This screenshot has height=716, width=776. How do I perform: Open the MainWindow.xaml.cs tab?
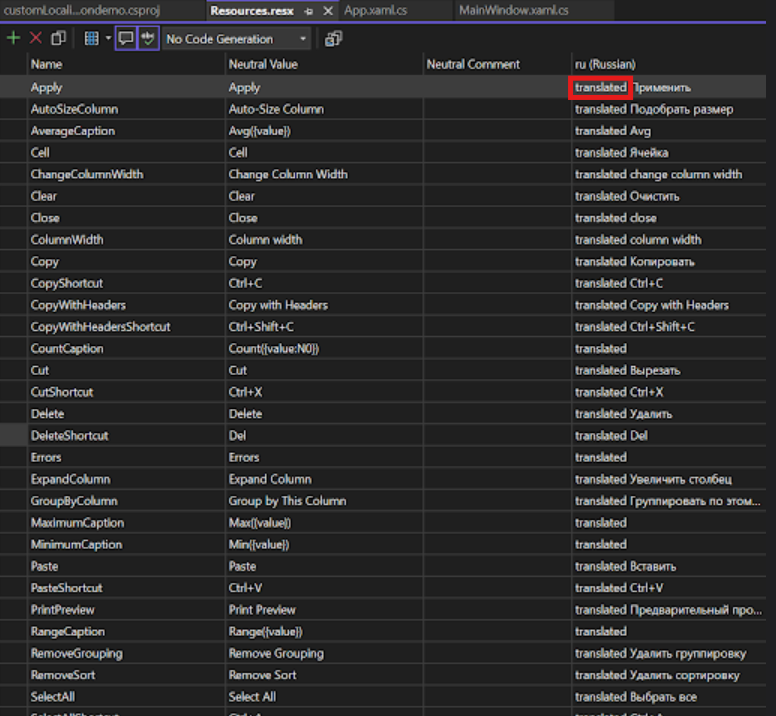(513, 10)
